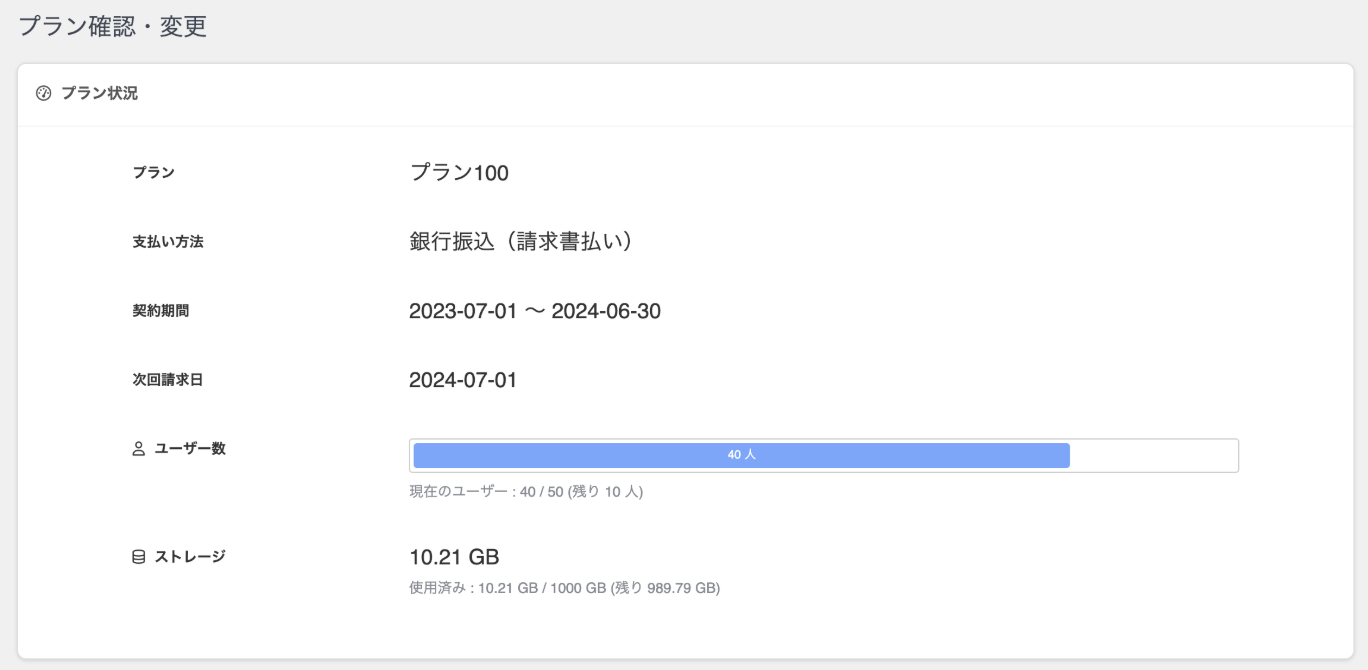
Task: Click the gauge icon beside プラン状況
Action: point(43,94)
